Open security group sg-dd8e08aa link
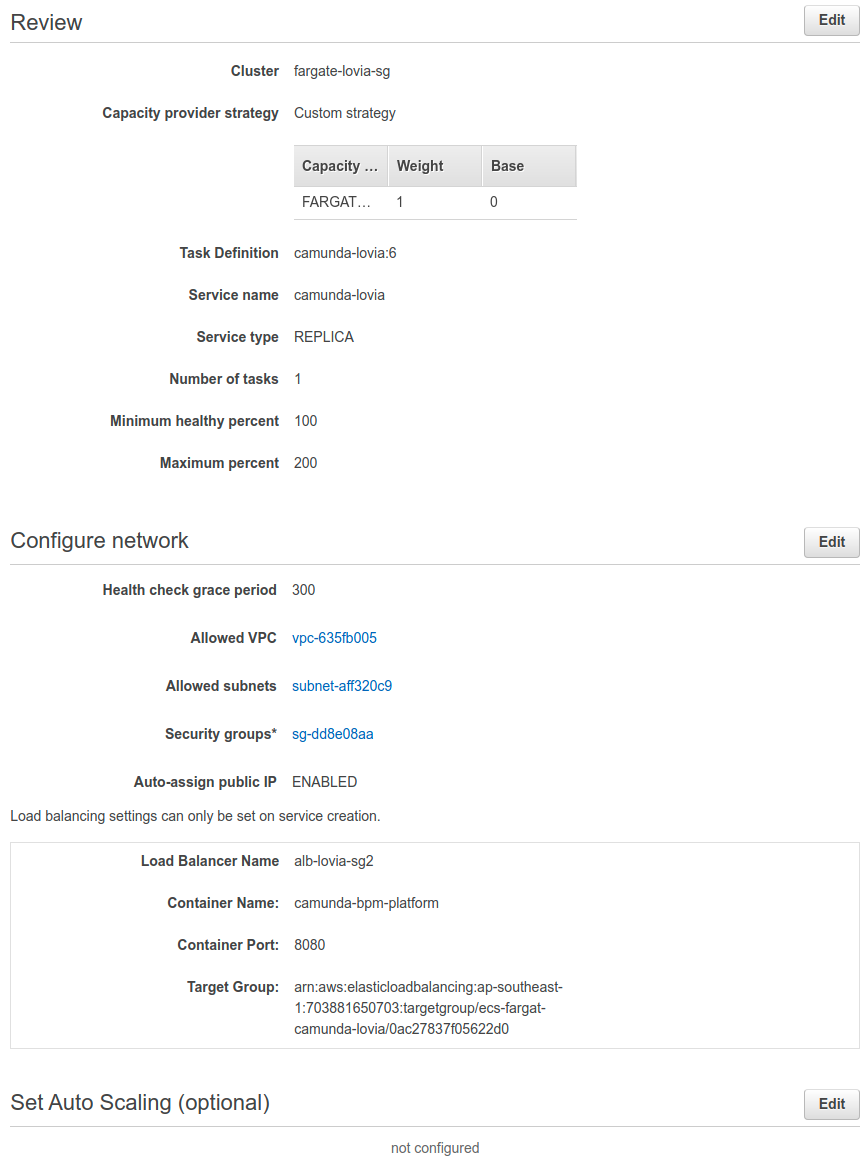The image size is (867, 1173). [332, 734]
